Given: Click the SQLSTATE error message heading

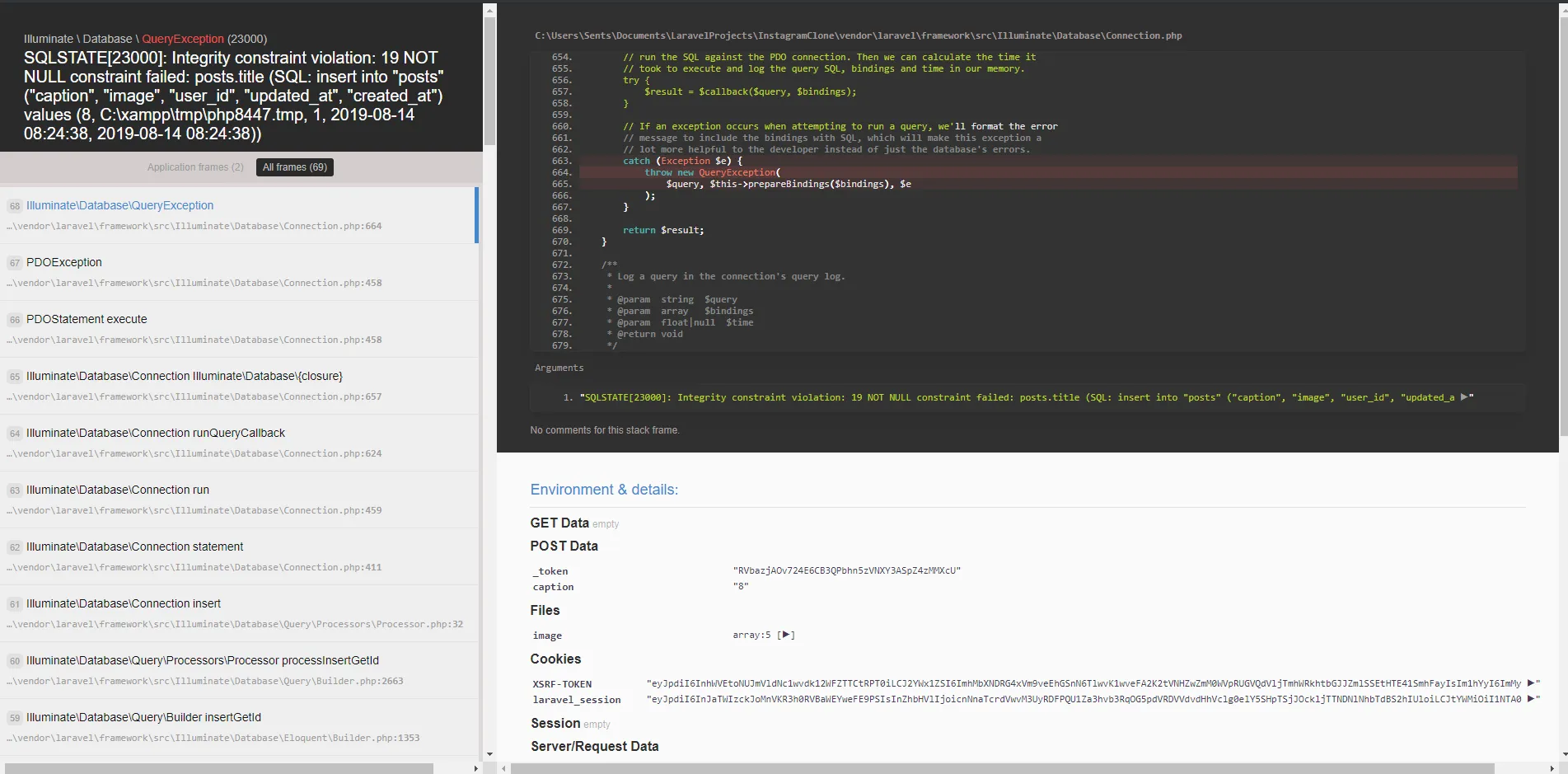Looking at the screenshot, I should coord(234,96).
